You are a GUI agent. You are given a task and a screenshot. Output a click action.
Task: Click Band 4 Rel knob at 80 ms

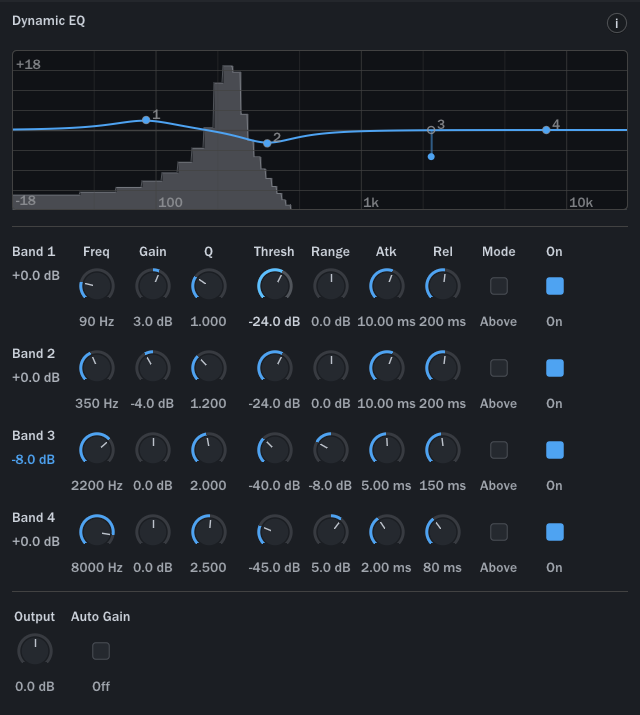pos(443,532)
